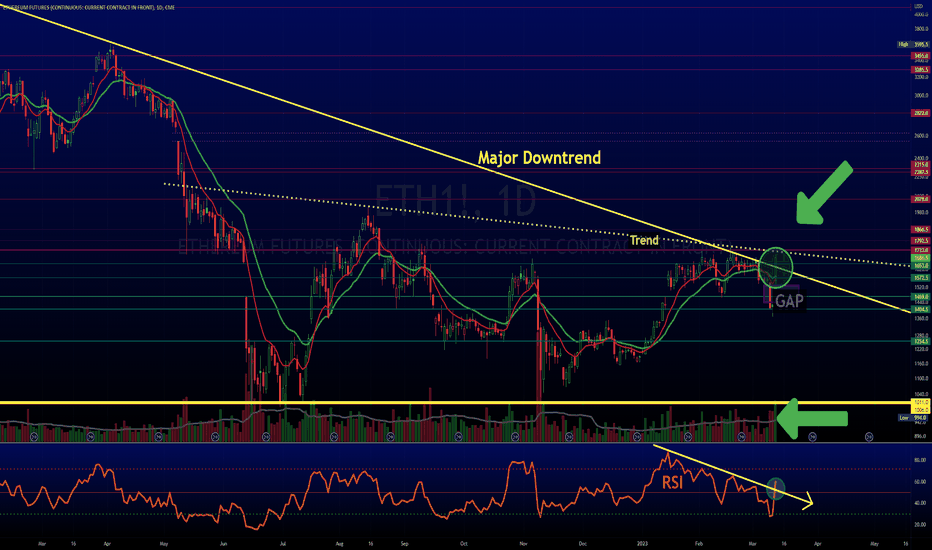Select the orange 'RSI' label

coord(672,482)
